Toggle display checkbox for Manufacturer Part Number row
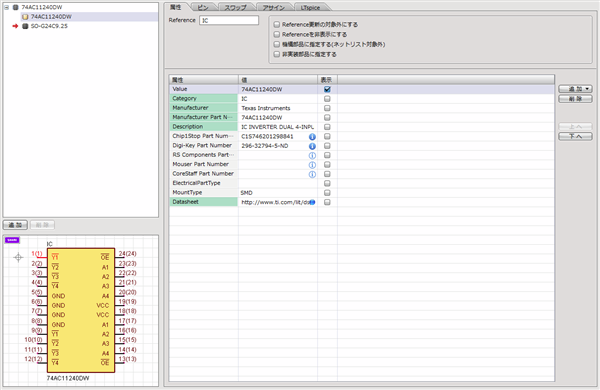 (327, 117)
